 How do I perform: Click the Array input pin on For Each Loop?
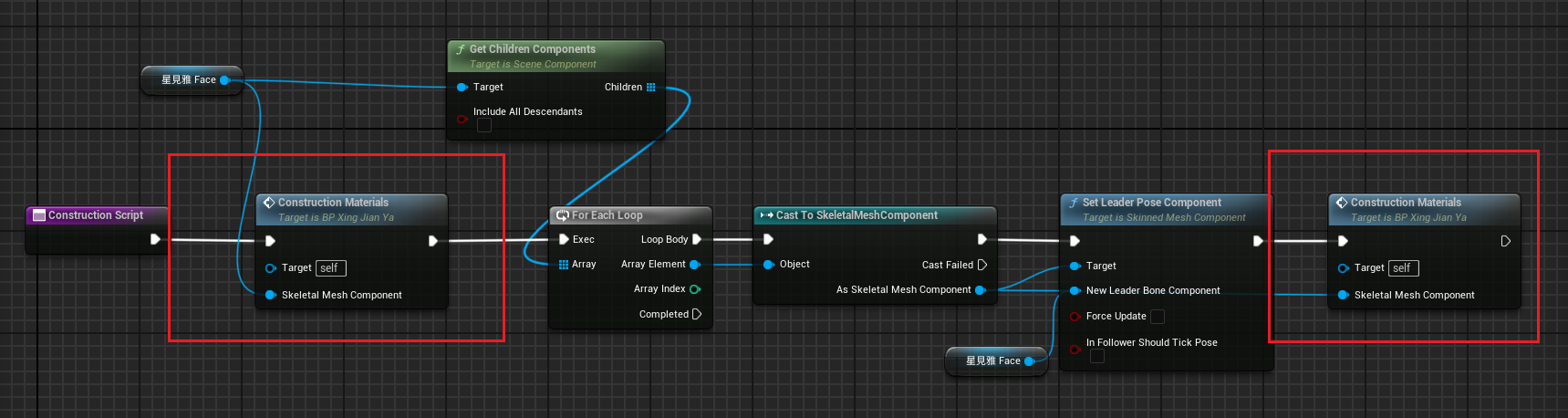click(564, 265)
